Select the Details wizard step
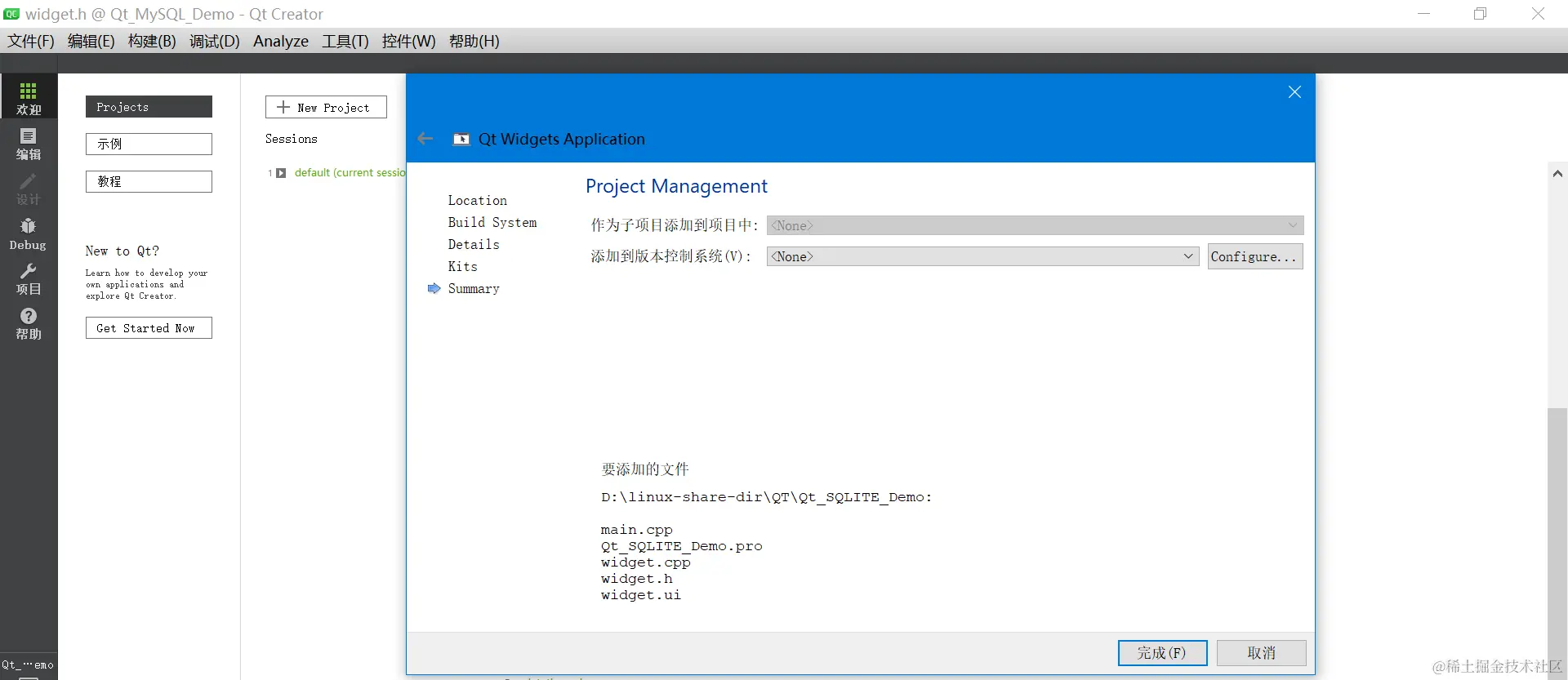1568x680 pixels. tap(474, 245)
